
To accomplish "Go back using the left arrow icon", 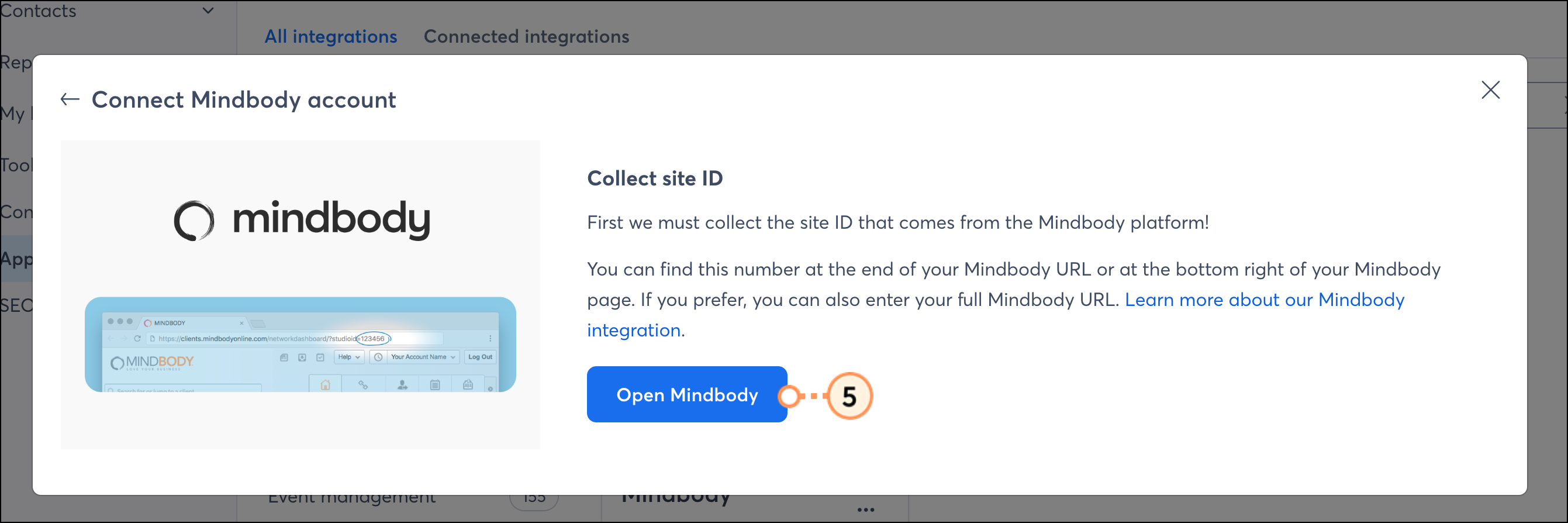I will [70, 99].
